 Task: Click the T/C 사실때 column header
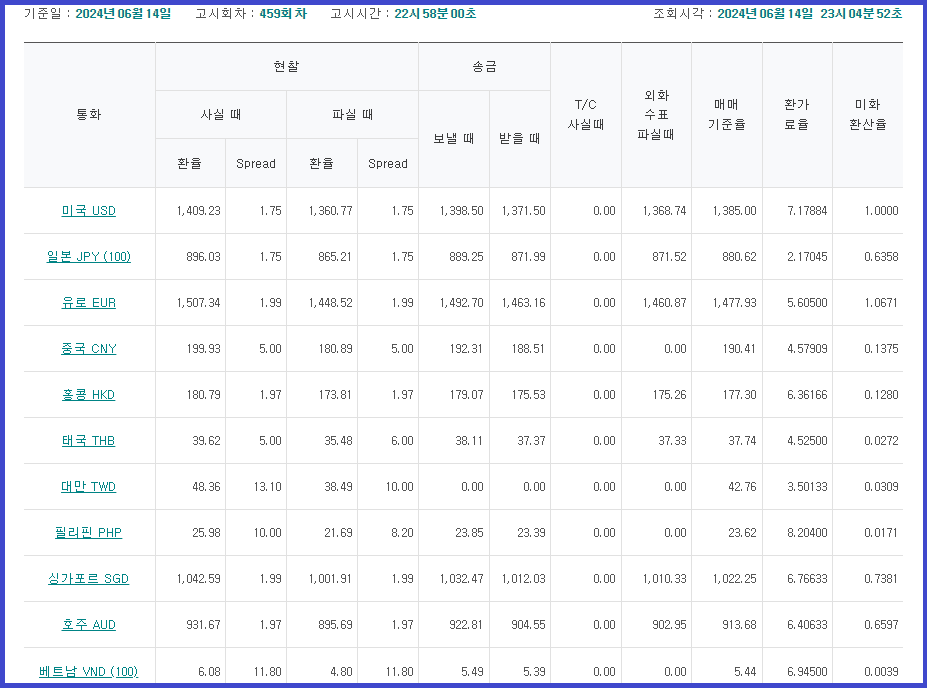click(x=586, y=115)
